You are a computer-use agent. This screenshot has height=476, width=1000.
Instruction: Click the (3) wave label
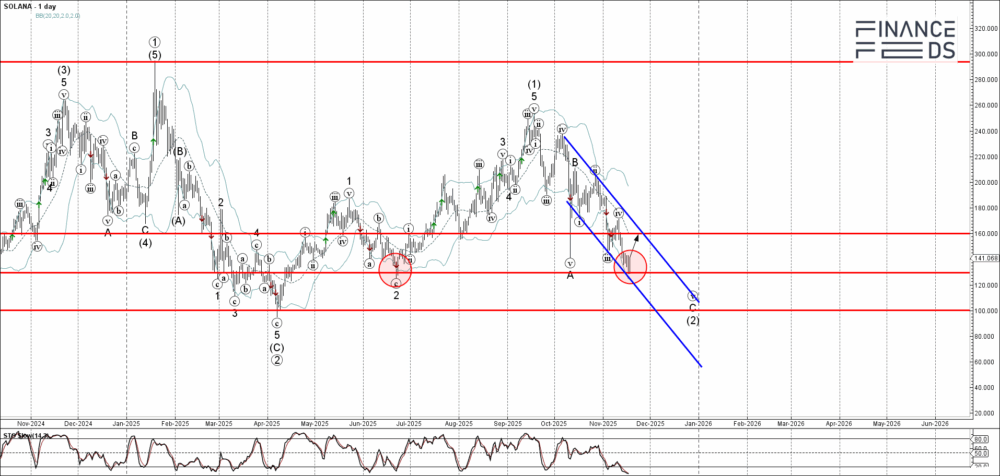(63, 70)
